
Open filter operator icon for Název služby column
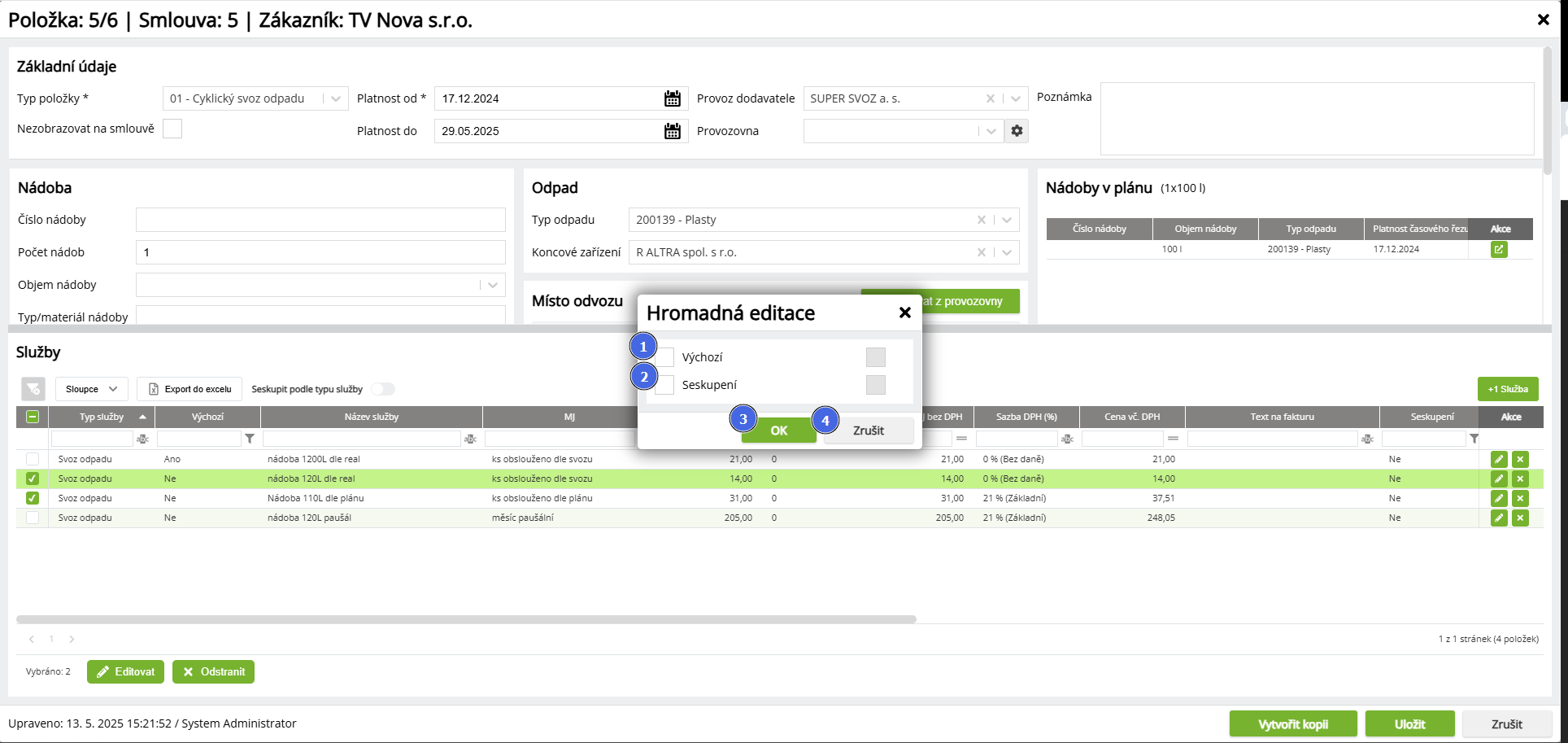[x=470, y=439]
